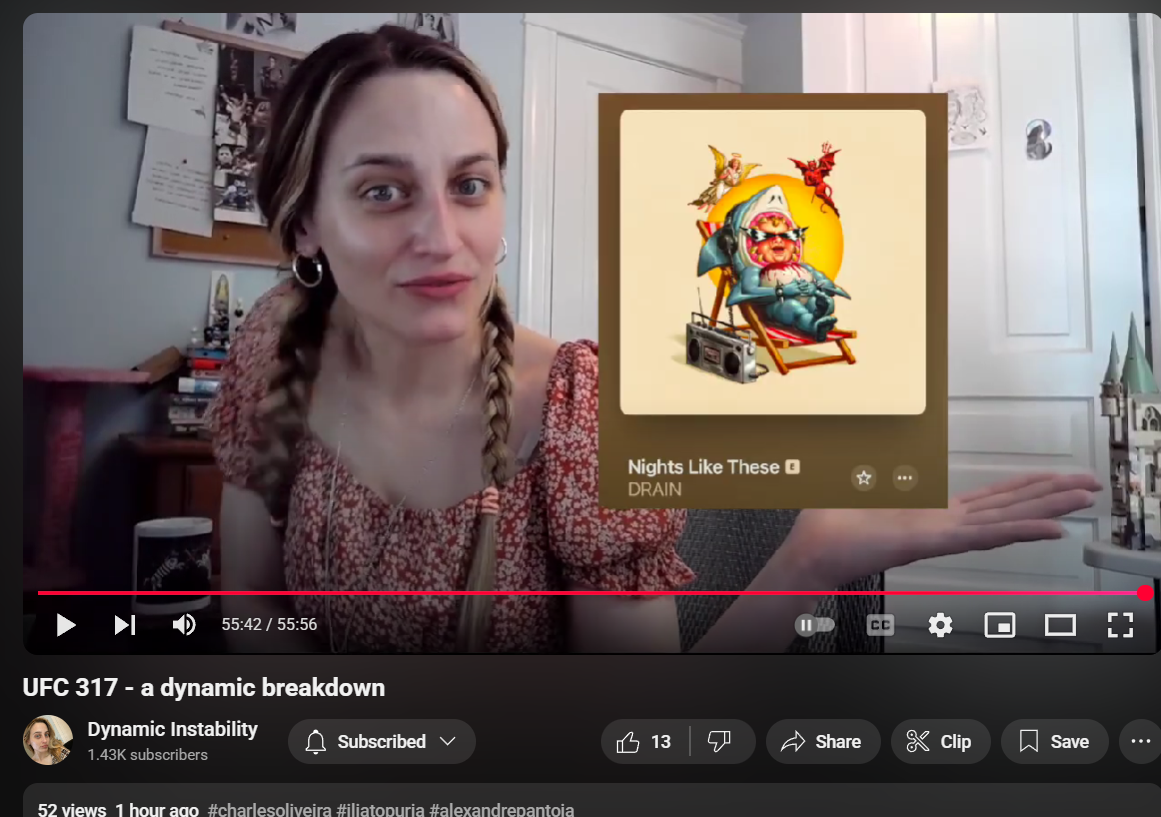The width and height of the screenshot is (1161, 817).
Task: Click the 'DRAIN' artist name
Action: [x=655, y=490]
